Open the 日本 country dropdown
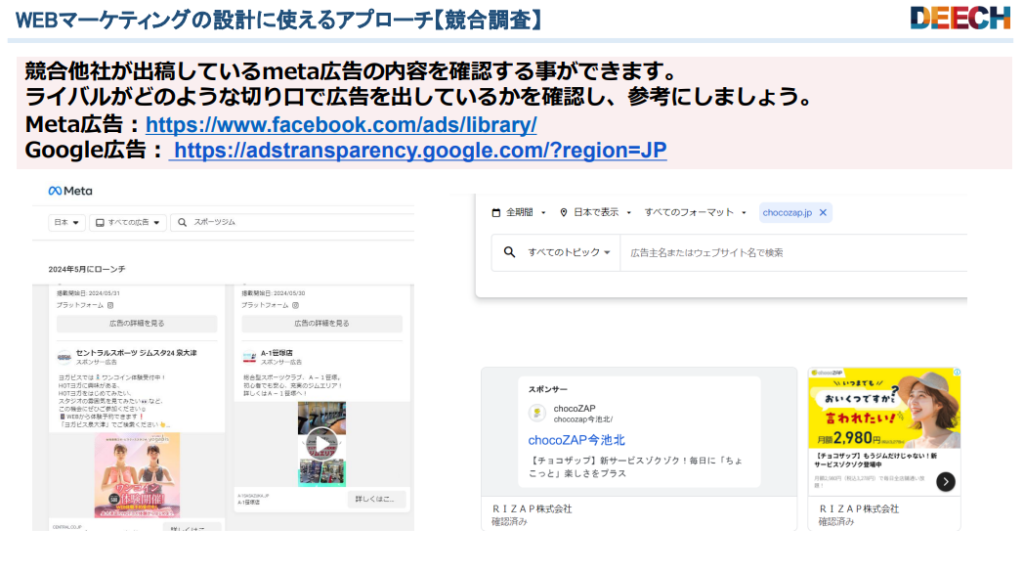Screen dimensions: 1024x573 pyautogui.click(x=67, y=222)
